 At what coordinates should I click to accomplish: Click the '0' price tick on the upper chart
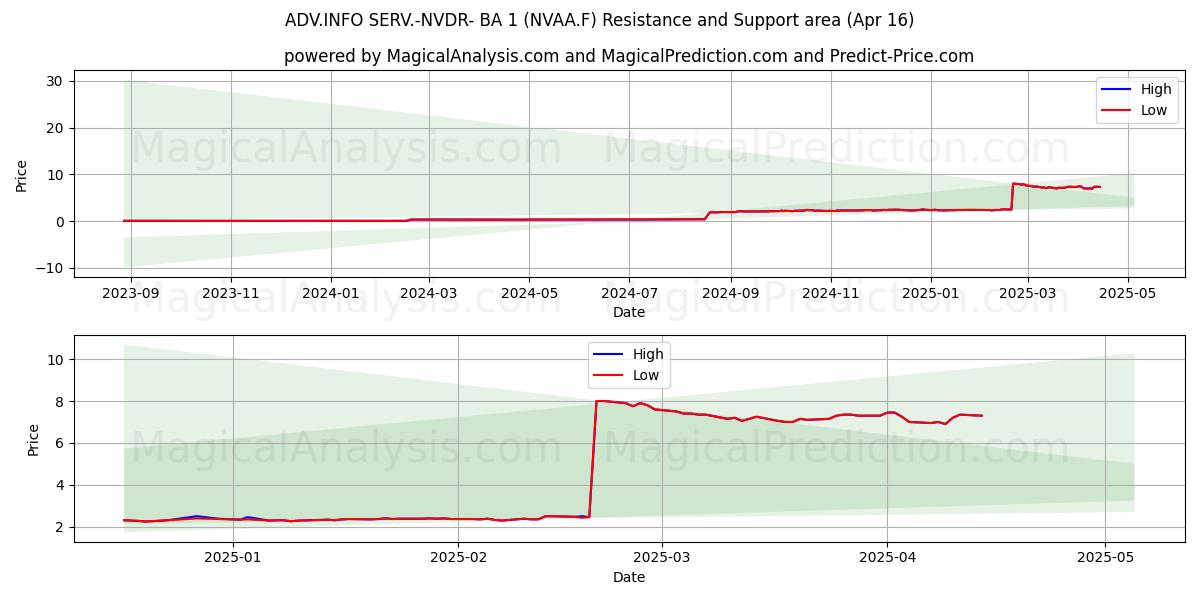[x=60, y=221]
